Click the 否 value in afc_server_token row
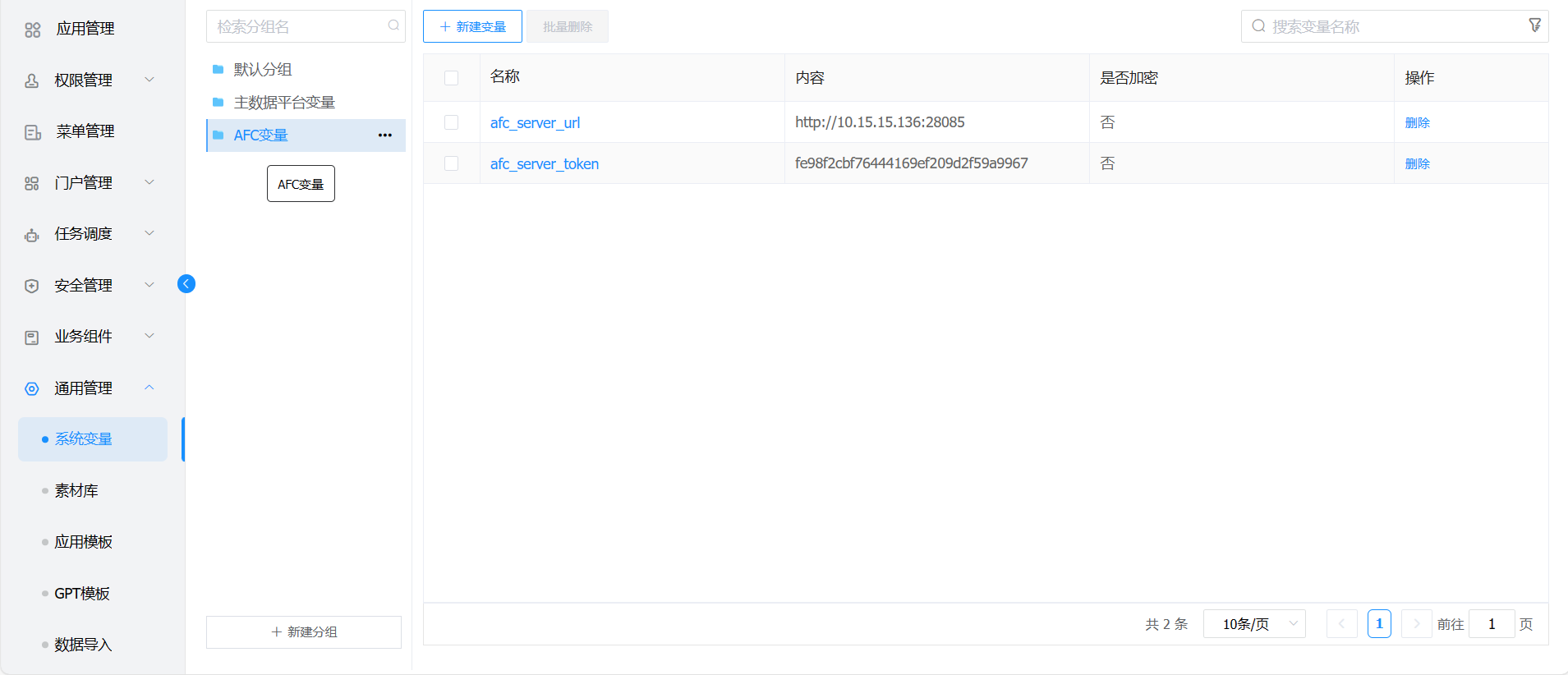This screenshot has height=675, width=1568. point(1107,163)
